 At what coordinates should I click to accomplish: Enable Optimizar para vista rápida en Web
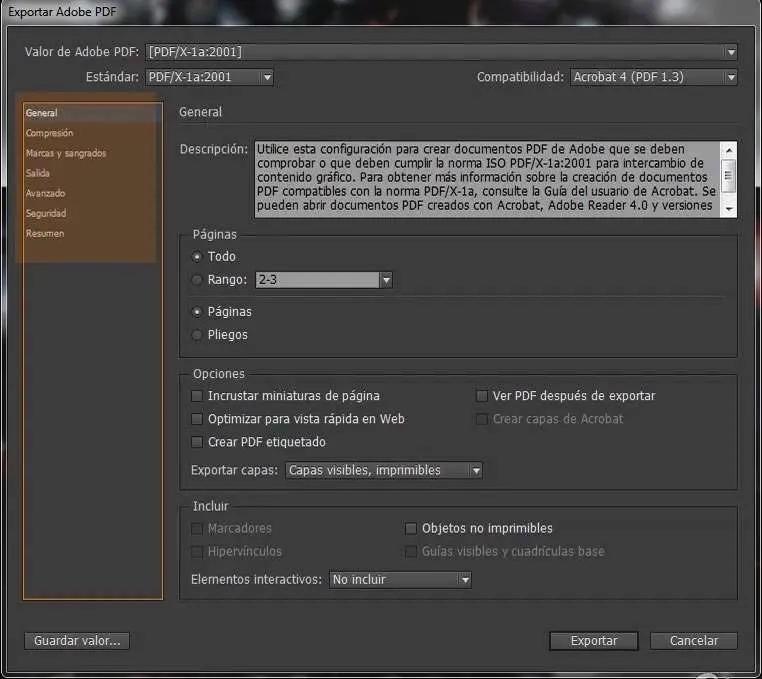[197, 419]
